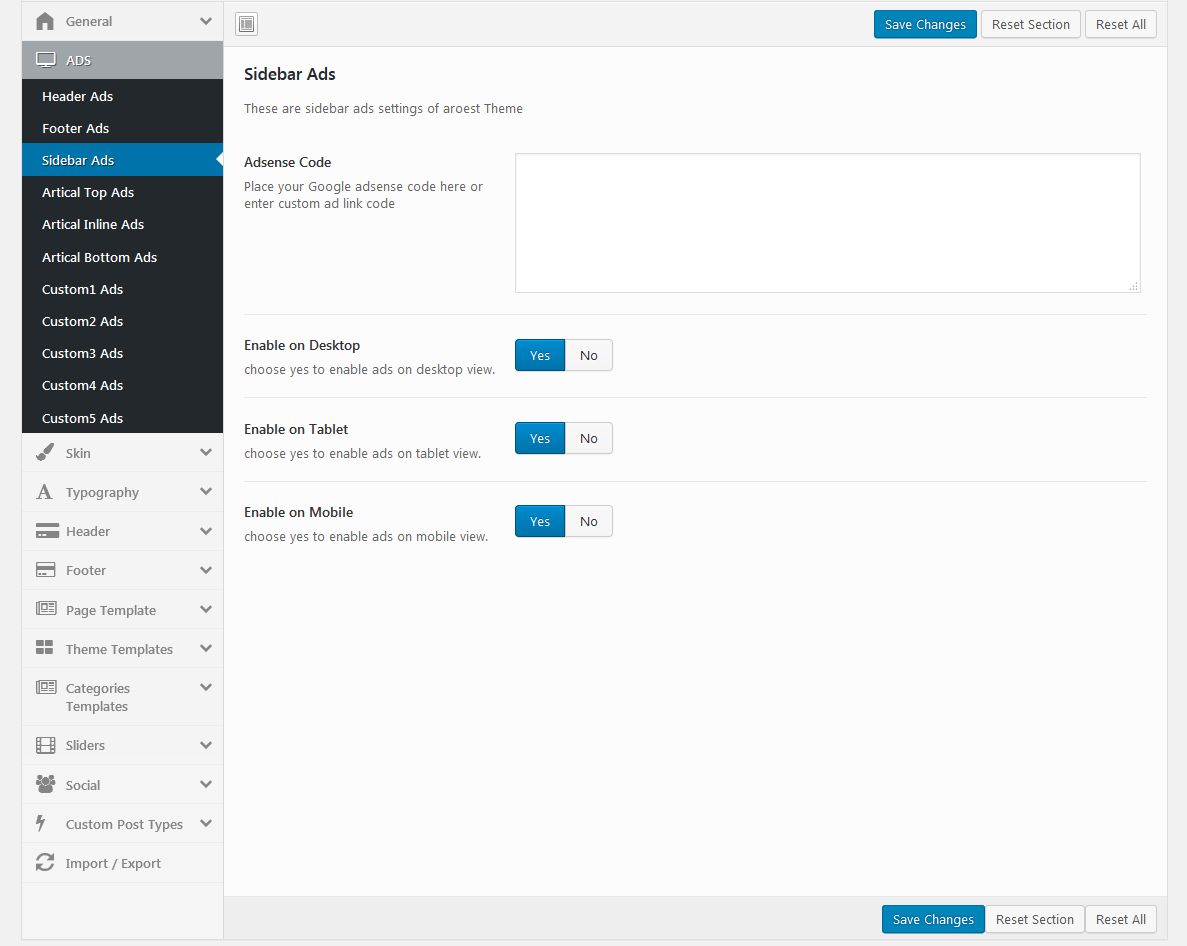Set Enable on Tablet to No
The image size is (1187, 946).
[588, 438]
